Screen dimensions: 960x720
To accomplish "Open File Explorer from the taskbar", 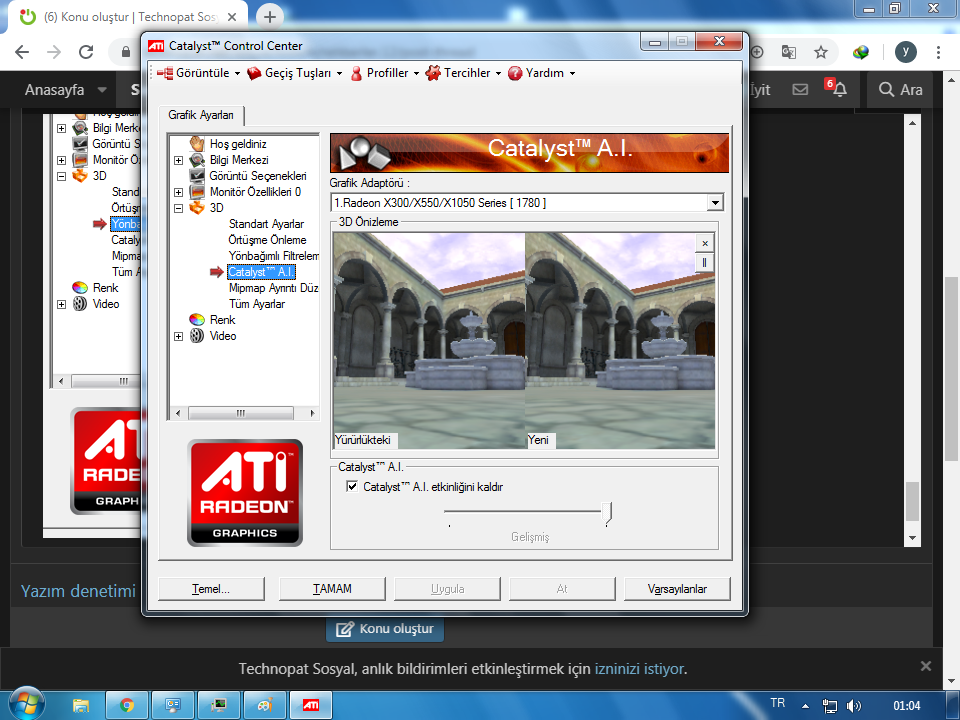I will point(81,705).
